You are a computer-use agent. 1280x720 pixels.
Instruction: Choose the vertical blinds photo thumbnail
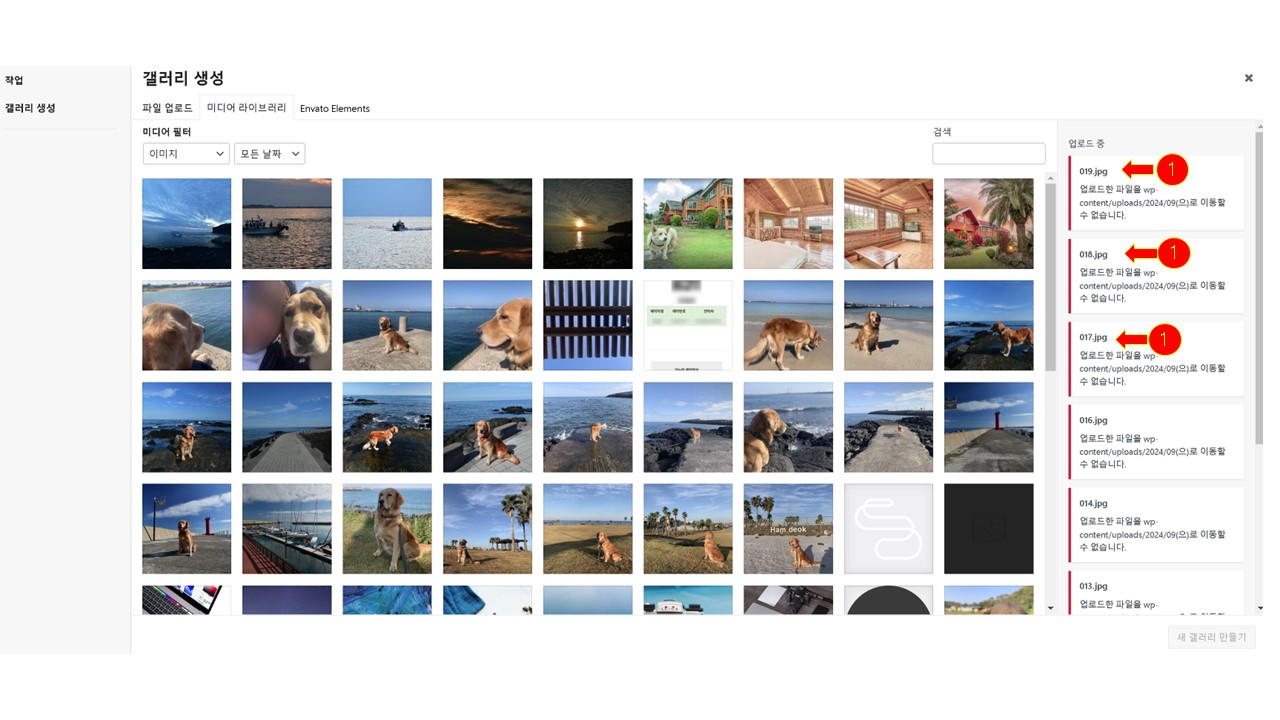tap(587, 325)
